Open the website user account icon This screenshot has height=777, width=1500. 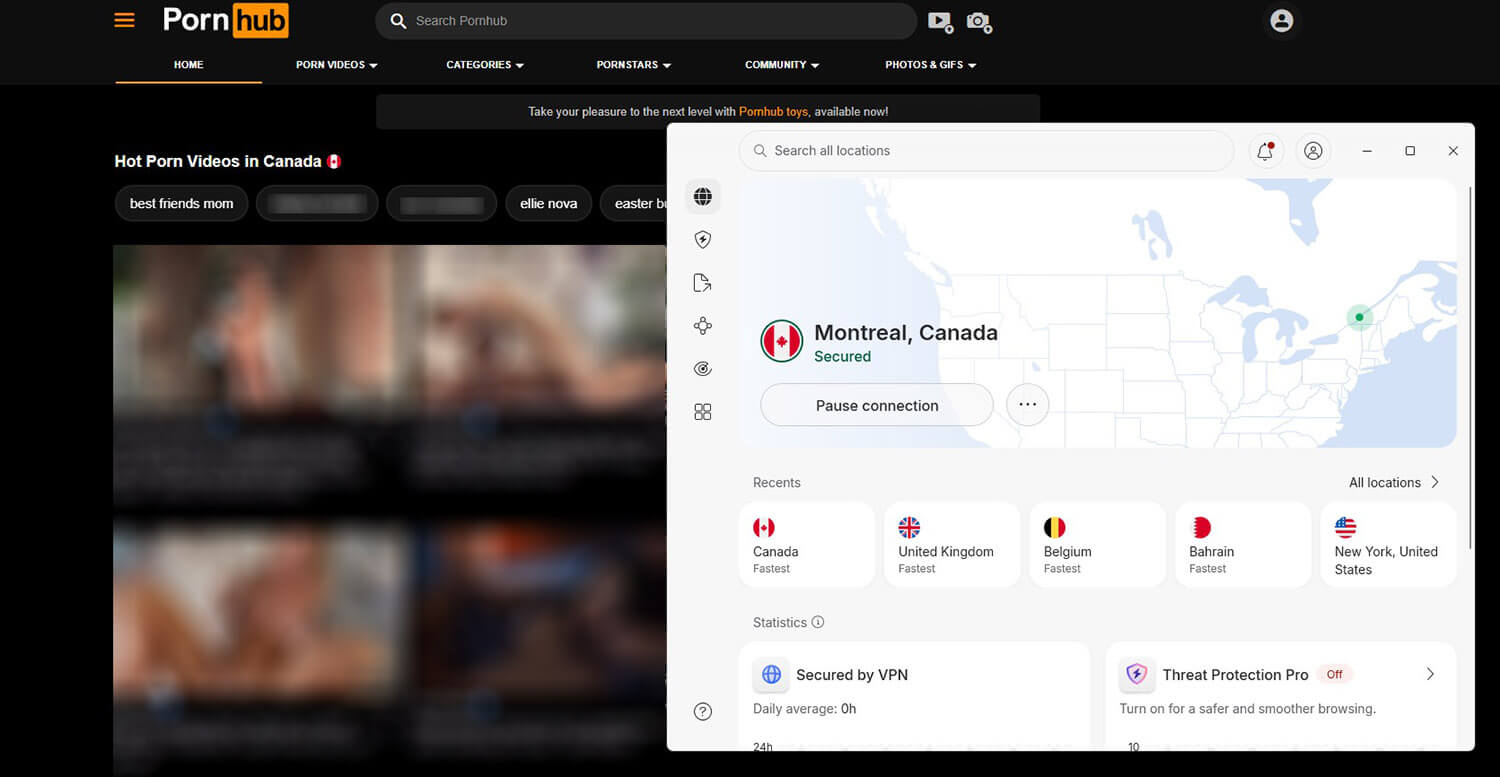[x=1281, y=20]
